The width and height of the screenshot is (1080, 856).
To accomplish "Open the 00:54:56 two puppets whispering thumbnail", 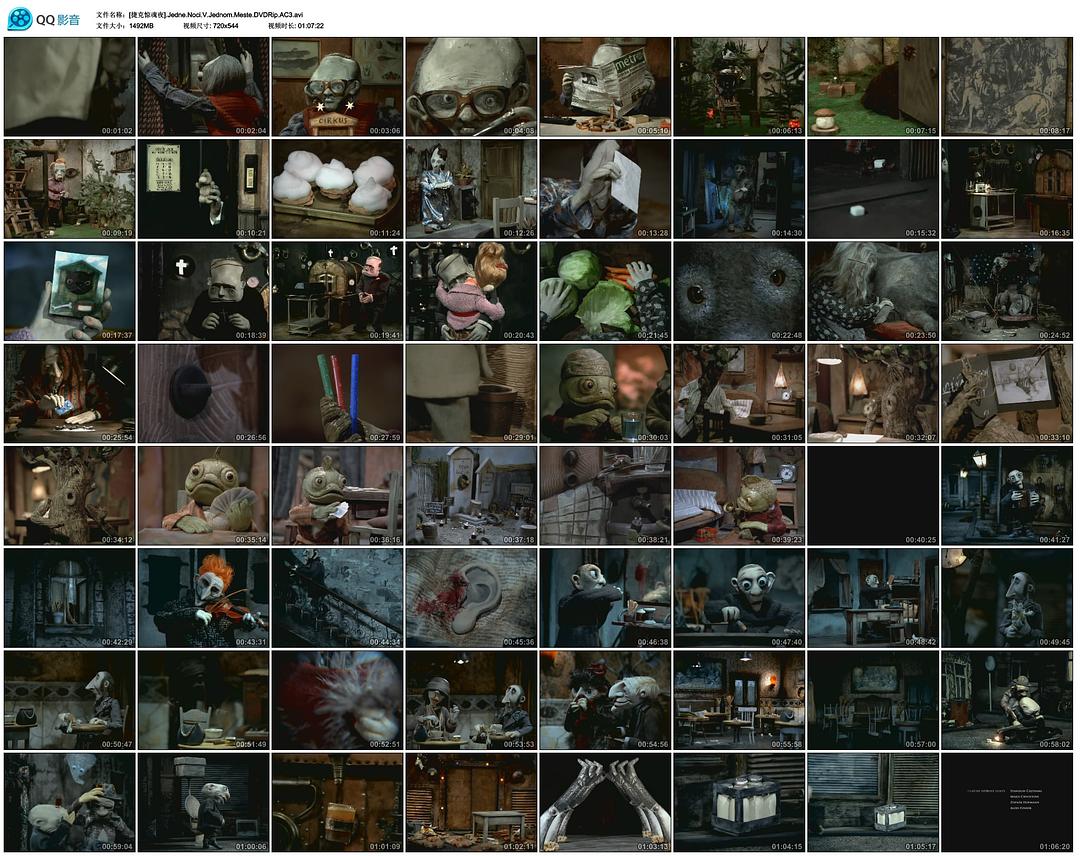I will 605,700.
